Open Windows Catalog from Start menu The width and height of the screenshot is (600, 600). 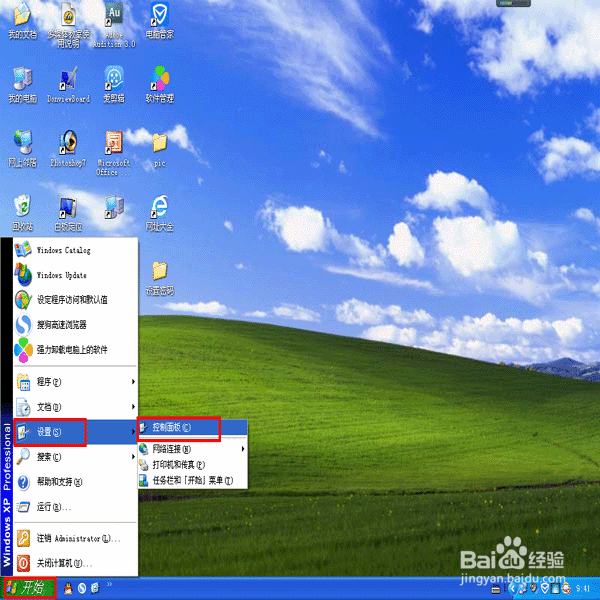point(75,250)
